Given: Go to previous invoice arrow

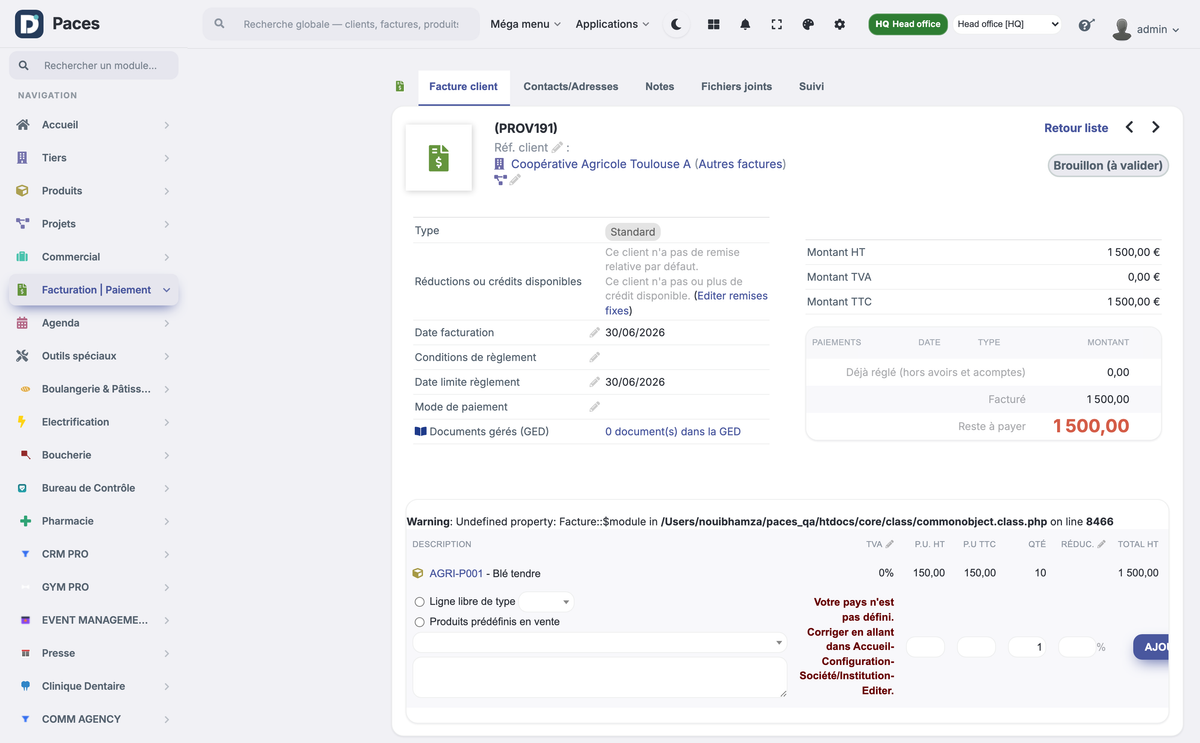Looking at the screenshot, I should (1130, 127).
